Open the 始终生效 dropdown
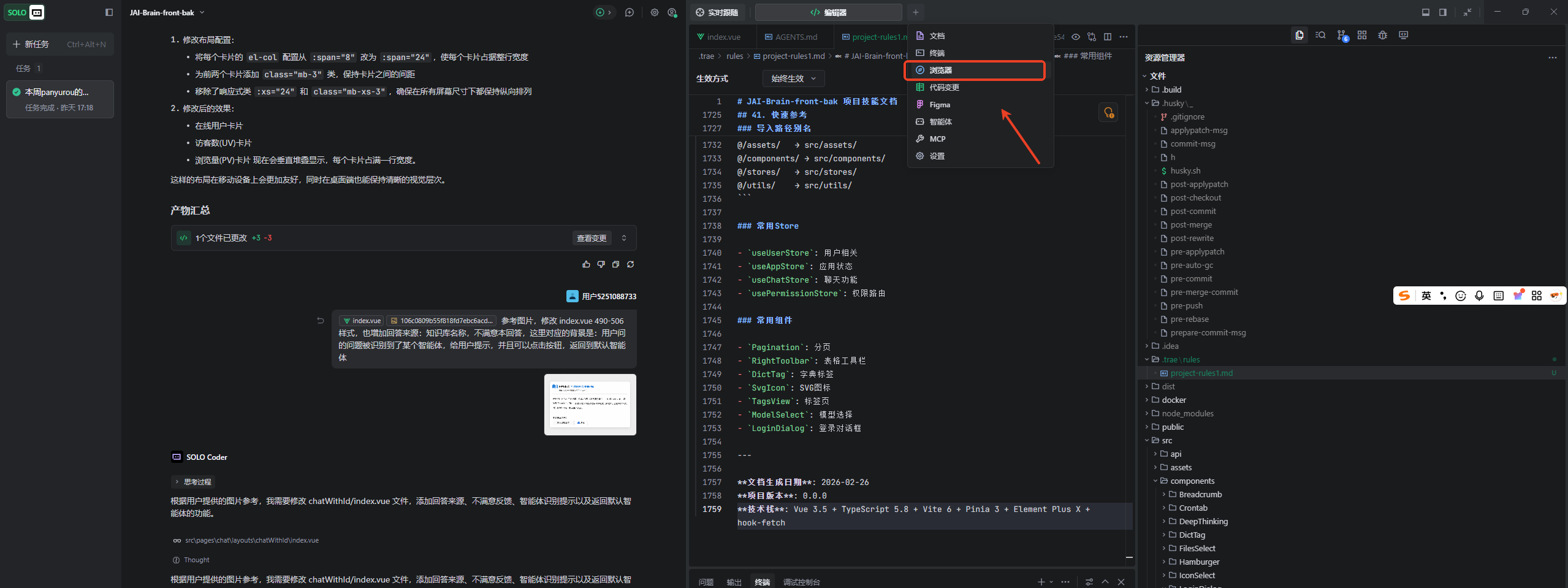The height and width of the screenshot is (588, 1568). (793, 78)
